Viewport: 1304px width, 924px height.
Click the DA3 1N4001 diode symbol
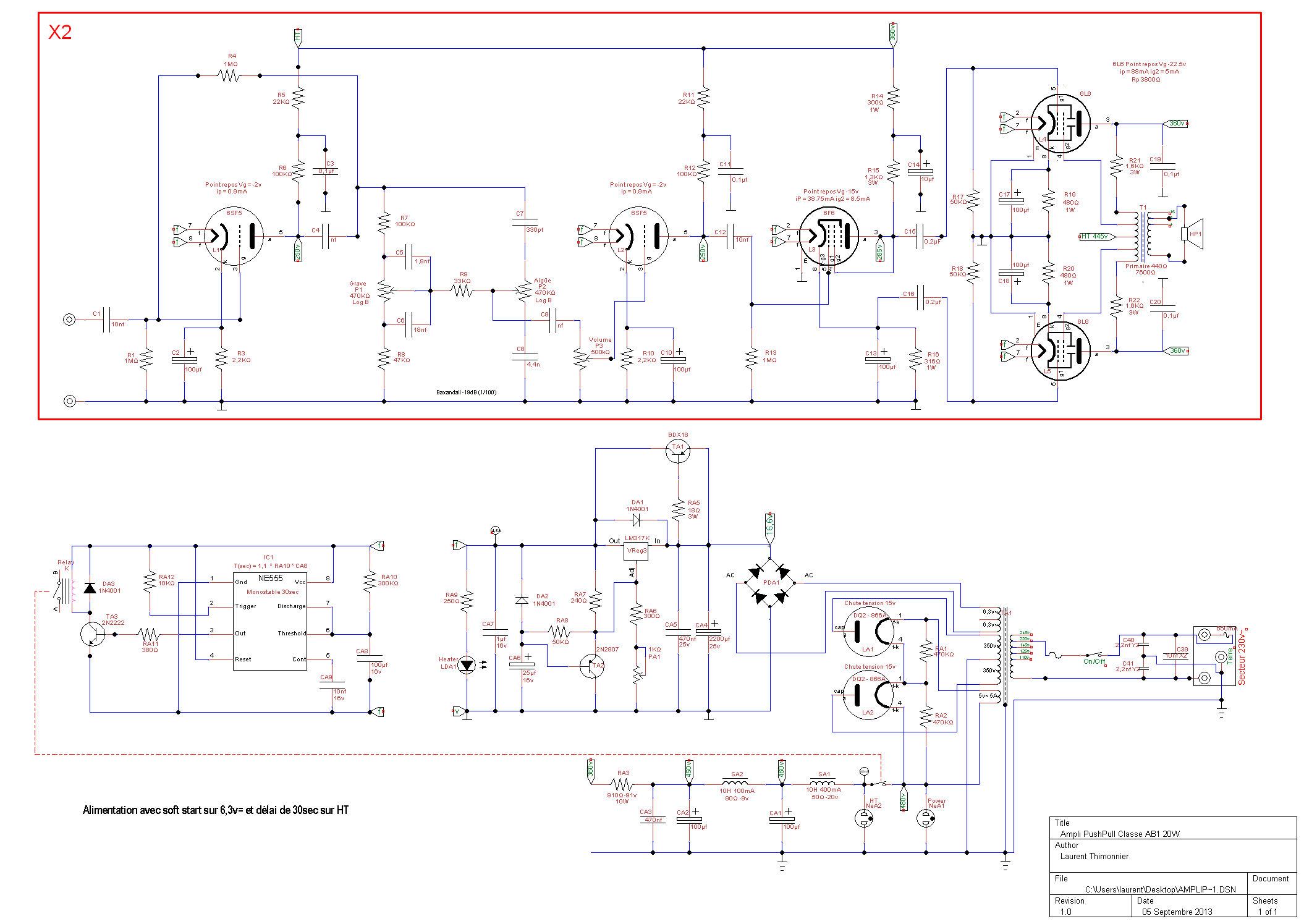tap(90, 588)
